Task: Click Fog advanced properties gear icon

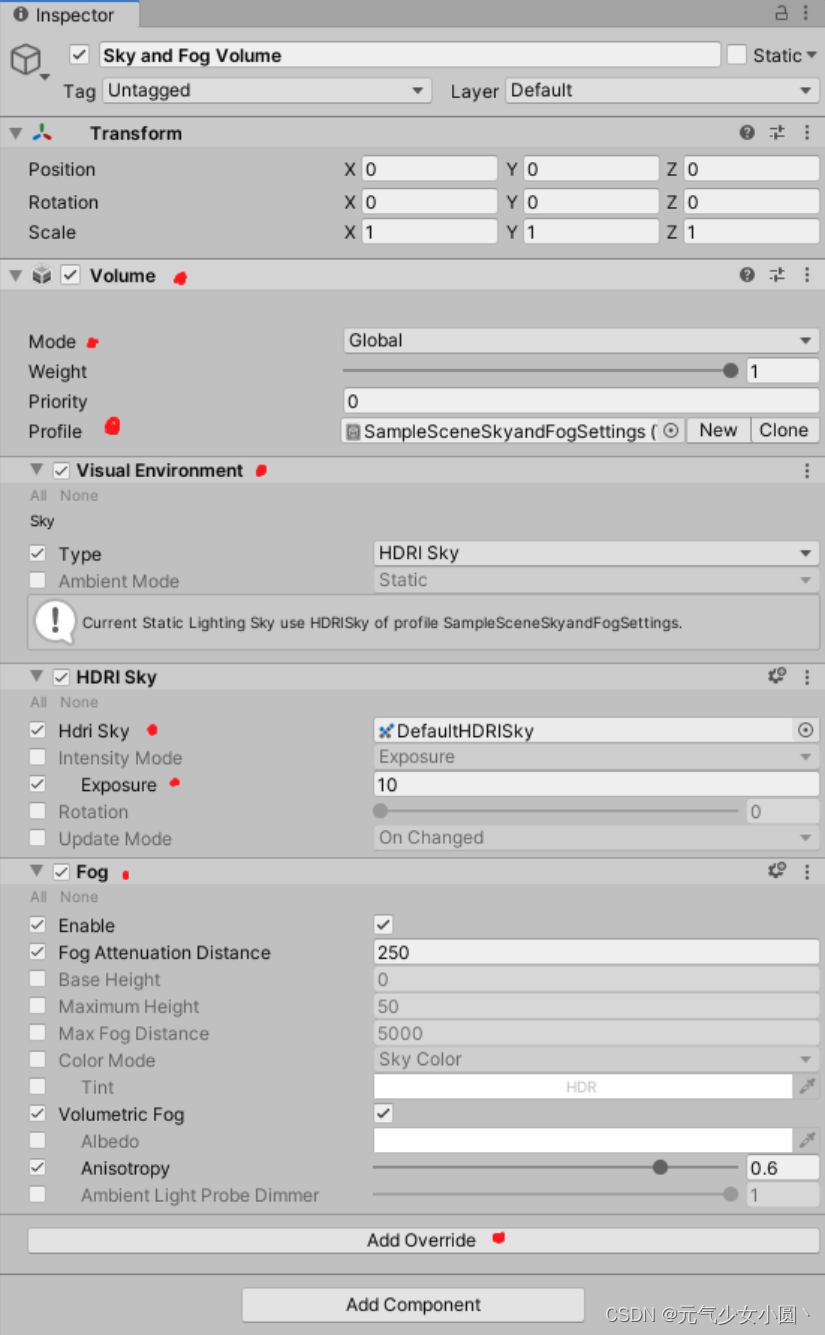Action: tap(777, 871)
